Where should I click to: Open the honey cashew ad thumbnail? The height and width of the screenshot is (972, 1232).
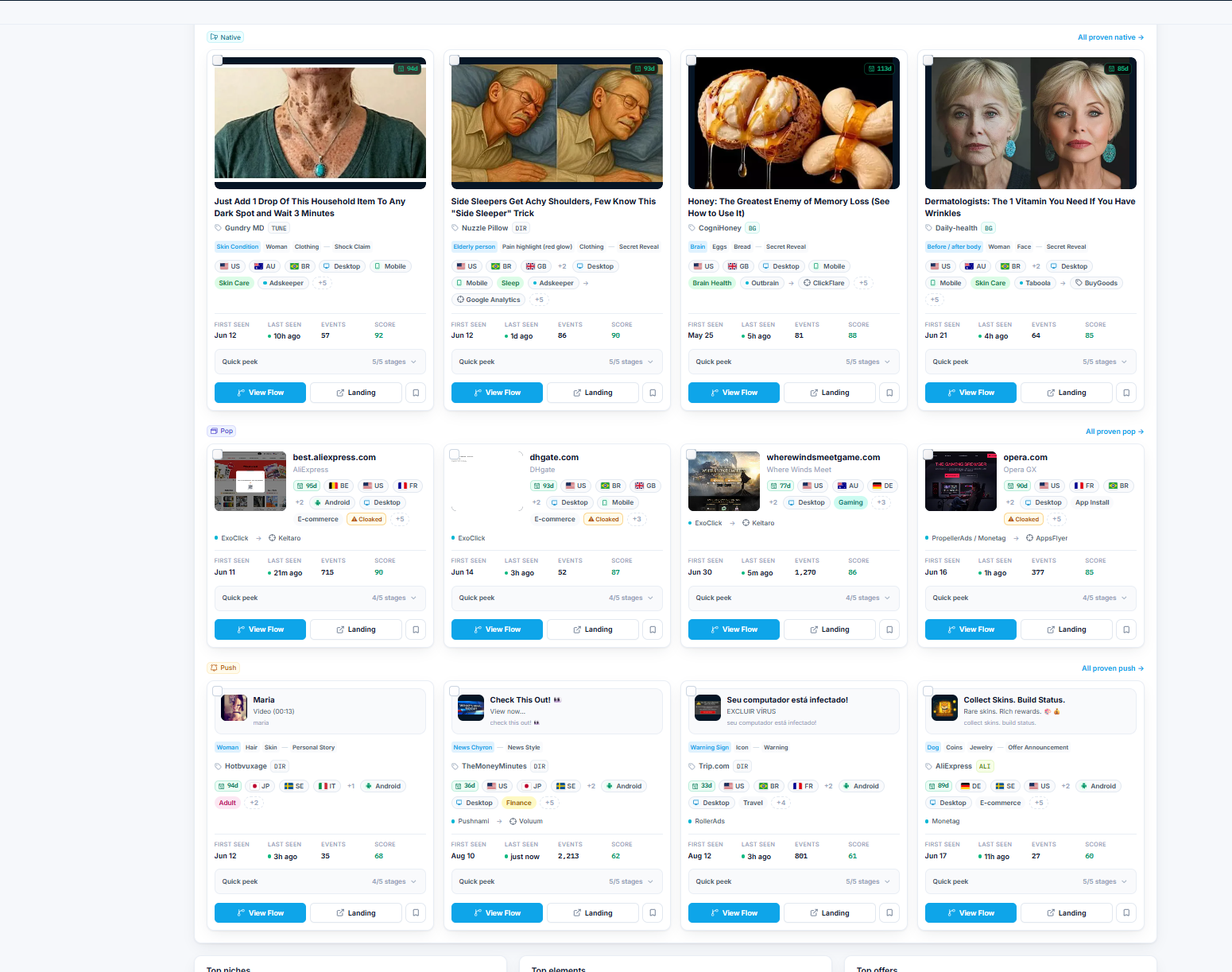(x=794, y=123)
